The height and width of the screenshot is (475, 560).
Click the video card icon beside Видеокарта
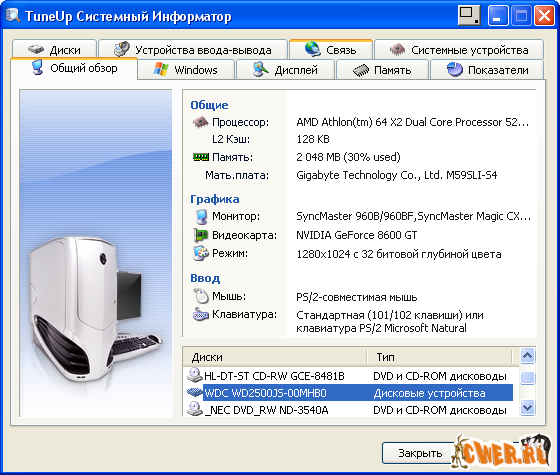pyautogui.click(x=201, y=235)
